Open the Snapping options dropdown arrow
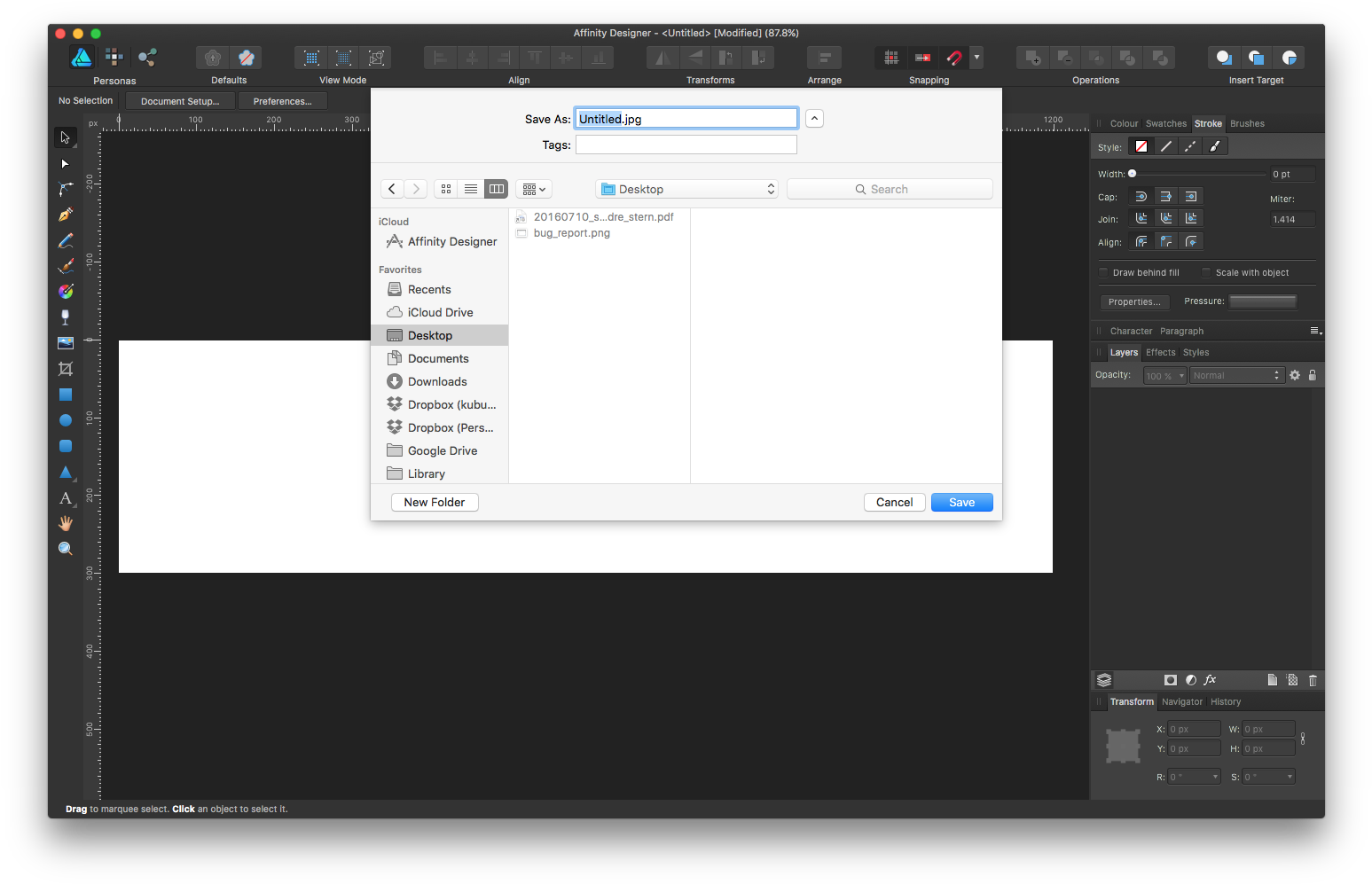The width and height of the screenshot is (1372, 884). click(x=976, y=58)
